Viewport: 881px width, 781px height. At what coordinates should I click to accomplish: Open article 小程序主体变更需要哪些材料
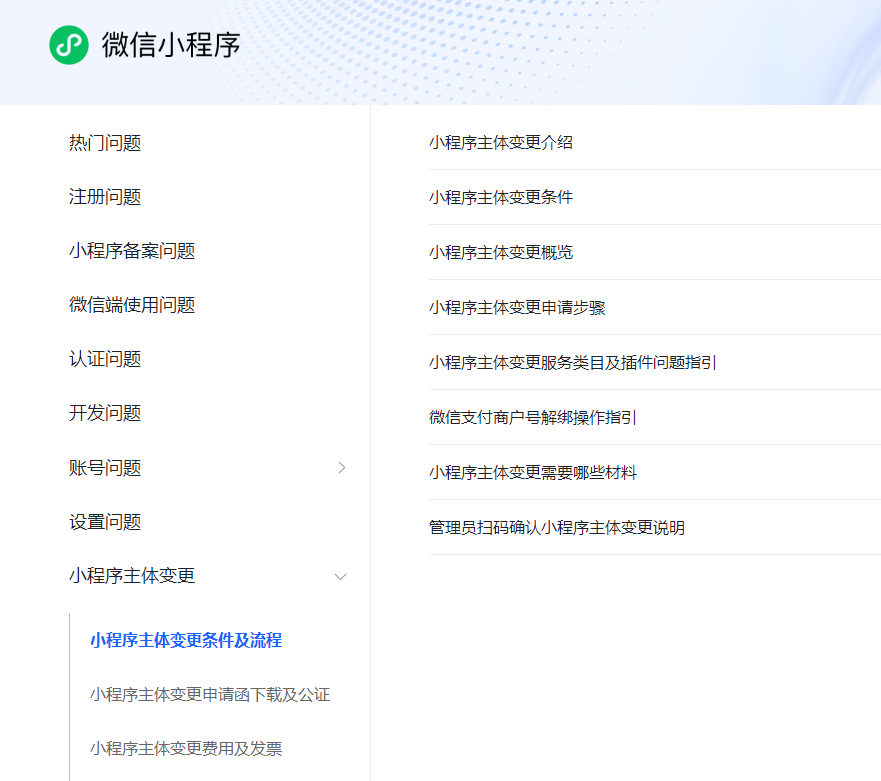(x=533, y=473)
